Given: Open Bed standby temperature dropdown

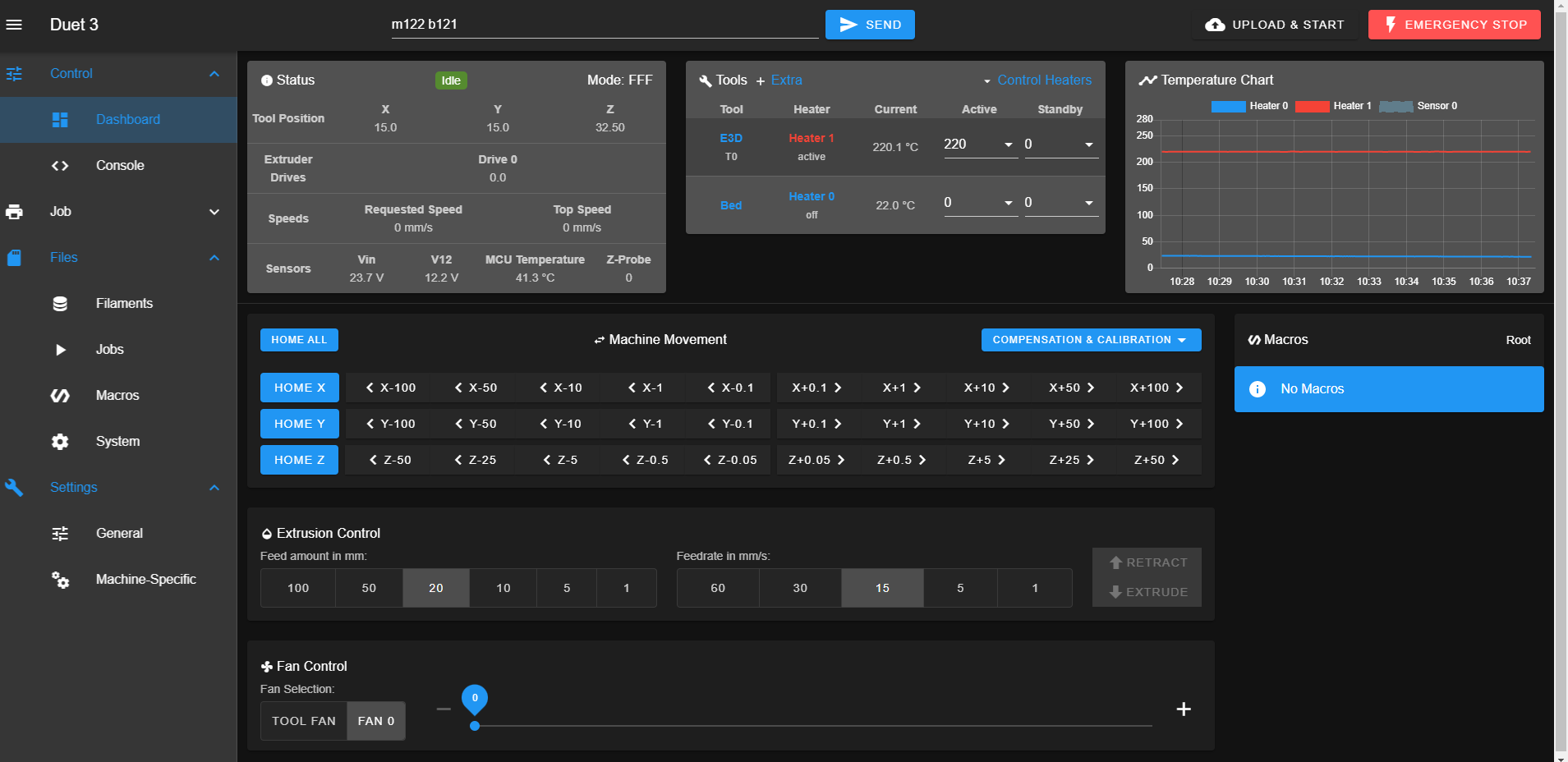Looking at the screenshot, I should (1089, 204).
